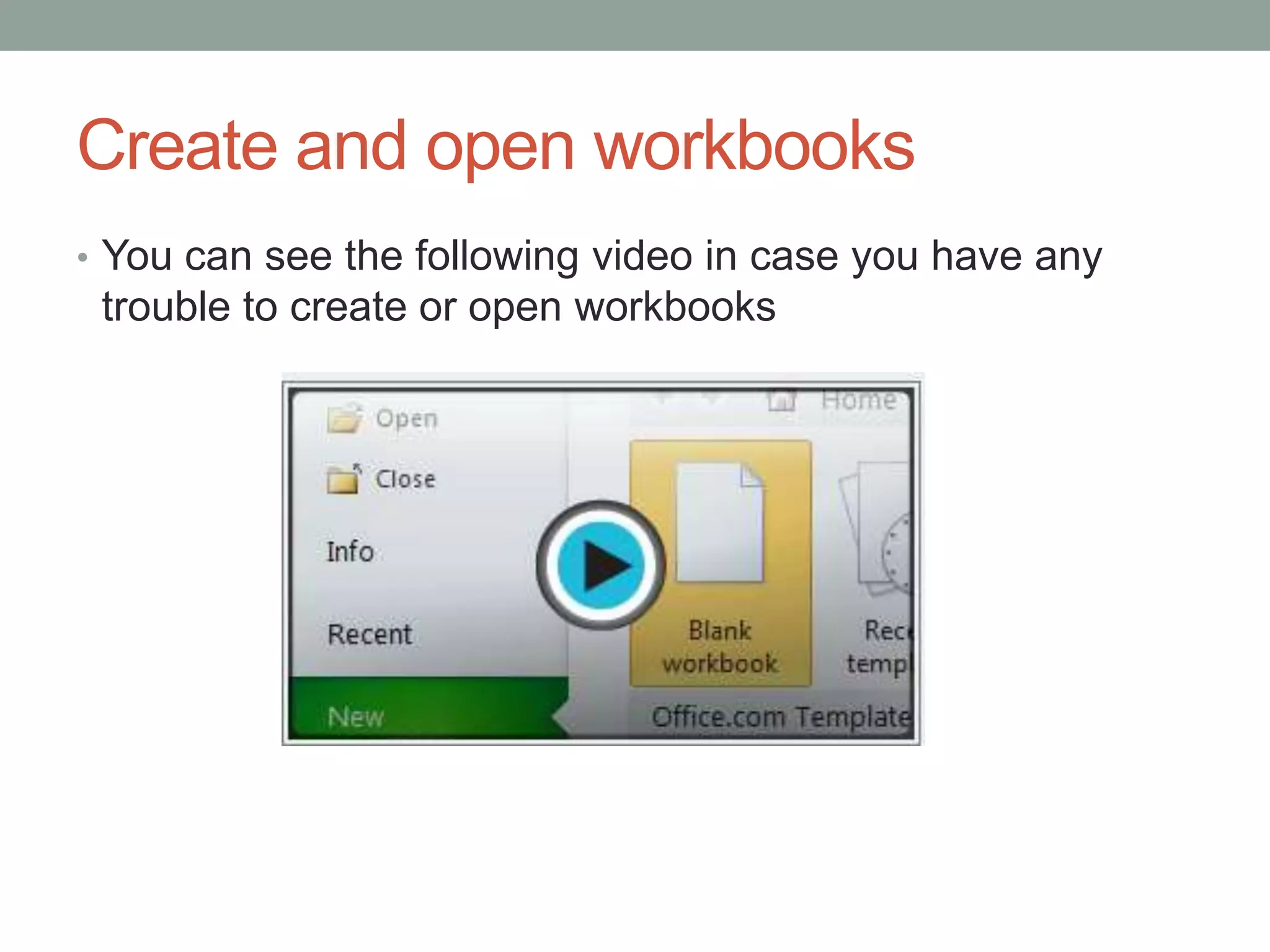Click the faint back arrow near Home
The image size is (1270, 952).
coord(664,399)
